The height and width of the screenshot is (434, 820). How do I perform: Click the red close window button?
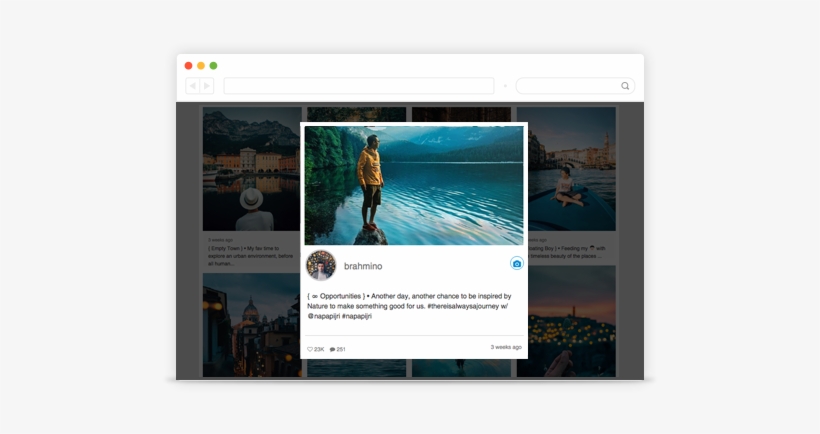[x=188, y=65]
